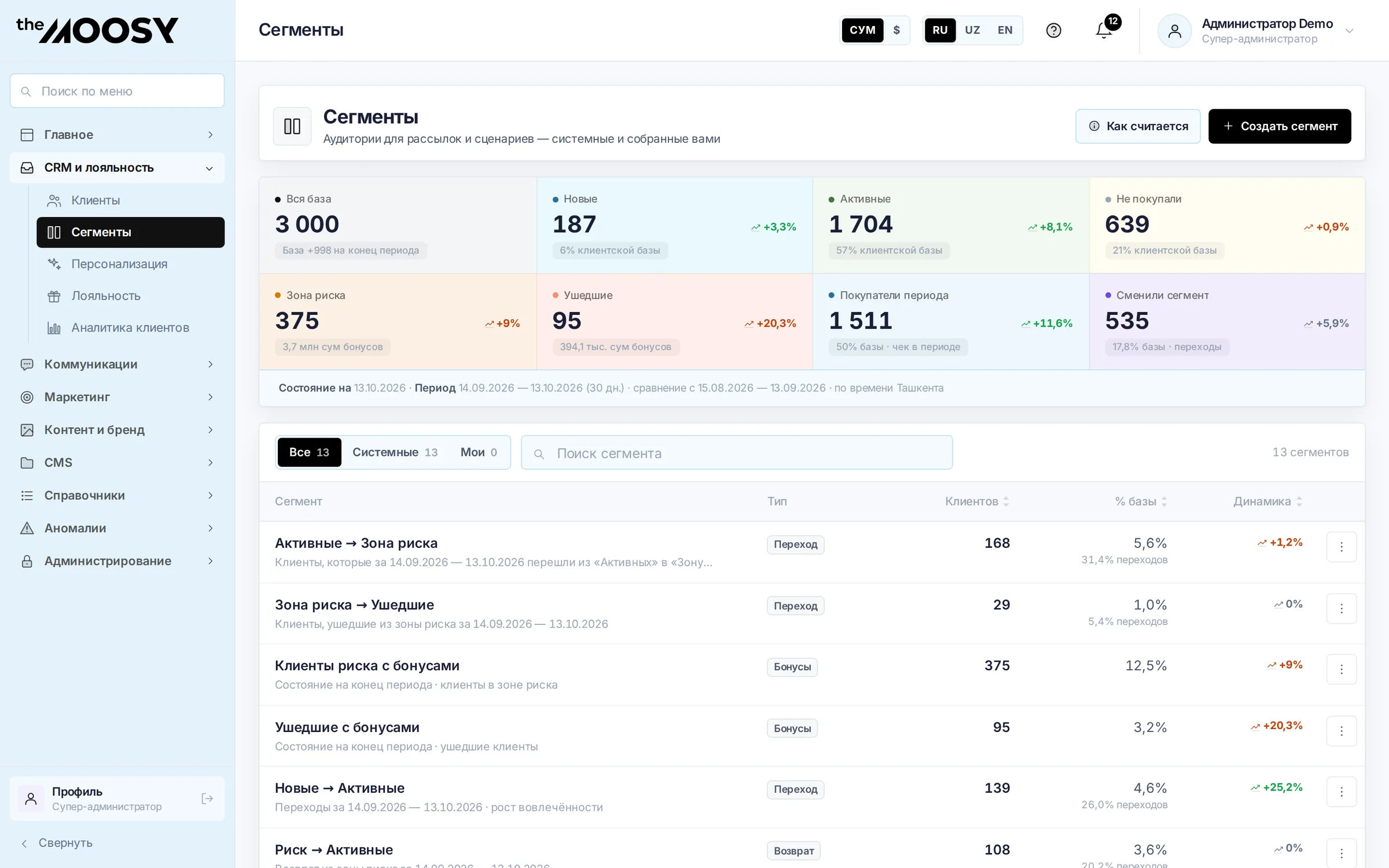The height and width of the screenshot is (868, 1389).
Task: Click the magnifier icon in segment search
Action: (538, 454)
